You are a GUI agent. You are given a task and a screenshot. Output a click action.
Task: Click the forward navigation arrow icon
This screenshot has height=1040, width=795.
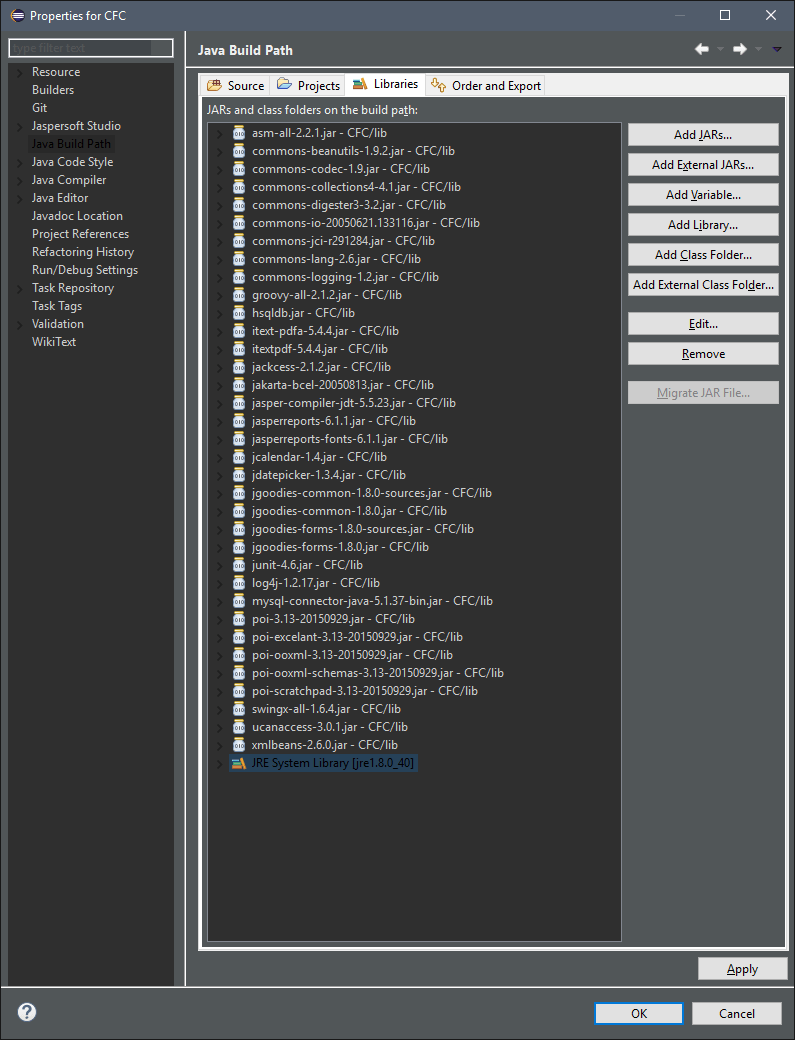(740, 49)
